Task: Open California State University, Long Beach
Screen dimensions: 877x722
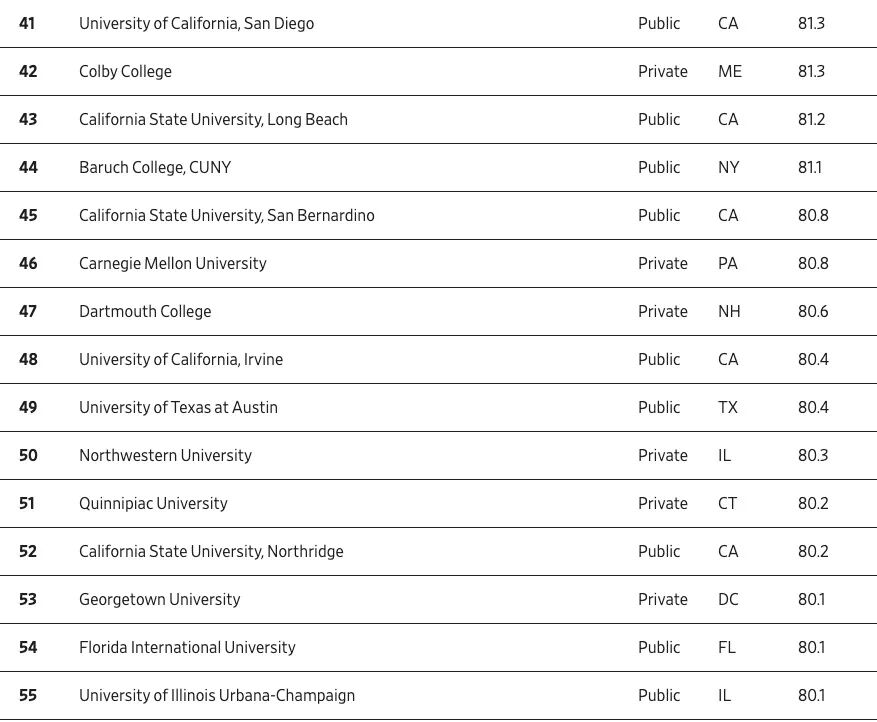Action: [213, 119]
